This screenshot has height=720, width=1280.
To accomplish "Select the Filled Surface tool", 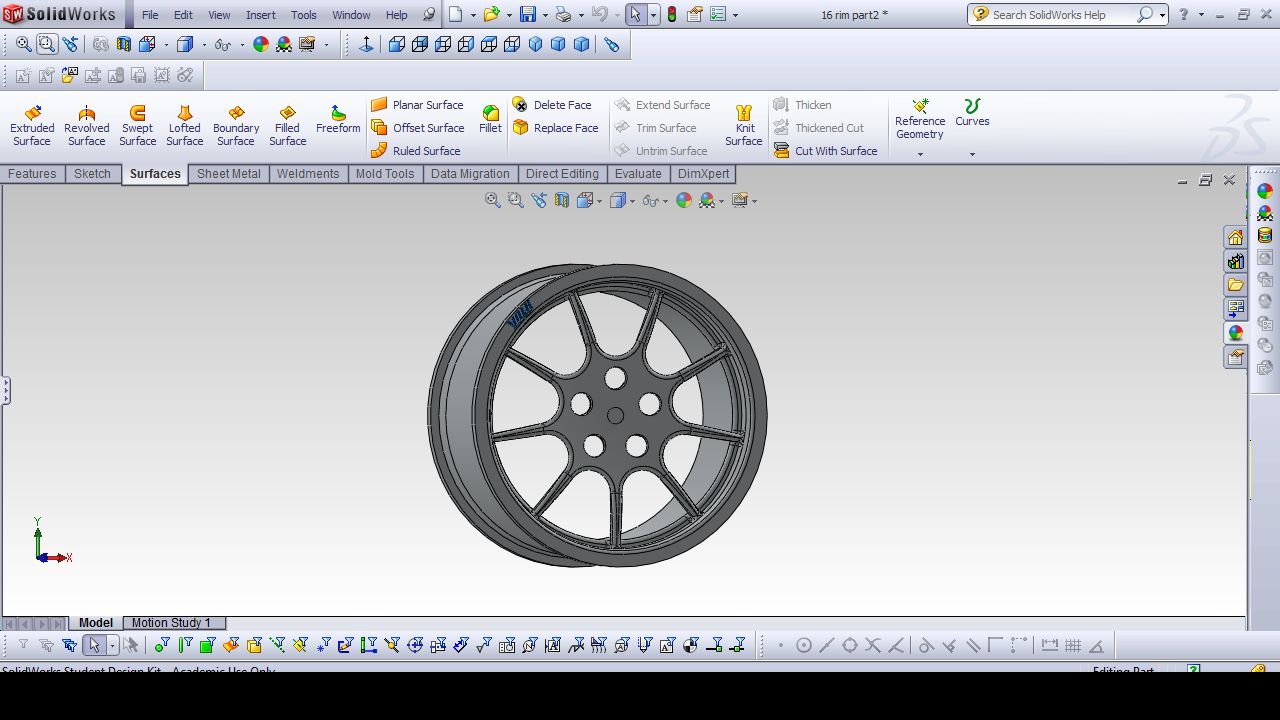I will click(288, 126).
